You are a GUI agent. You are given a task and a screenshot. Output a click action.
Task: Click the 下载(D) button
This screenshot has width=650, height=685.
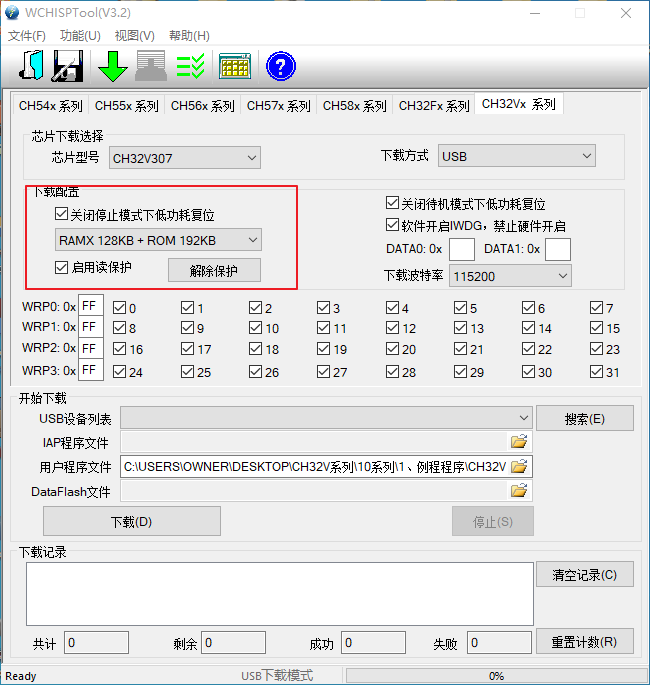point(131,521)
